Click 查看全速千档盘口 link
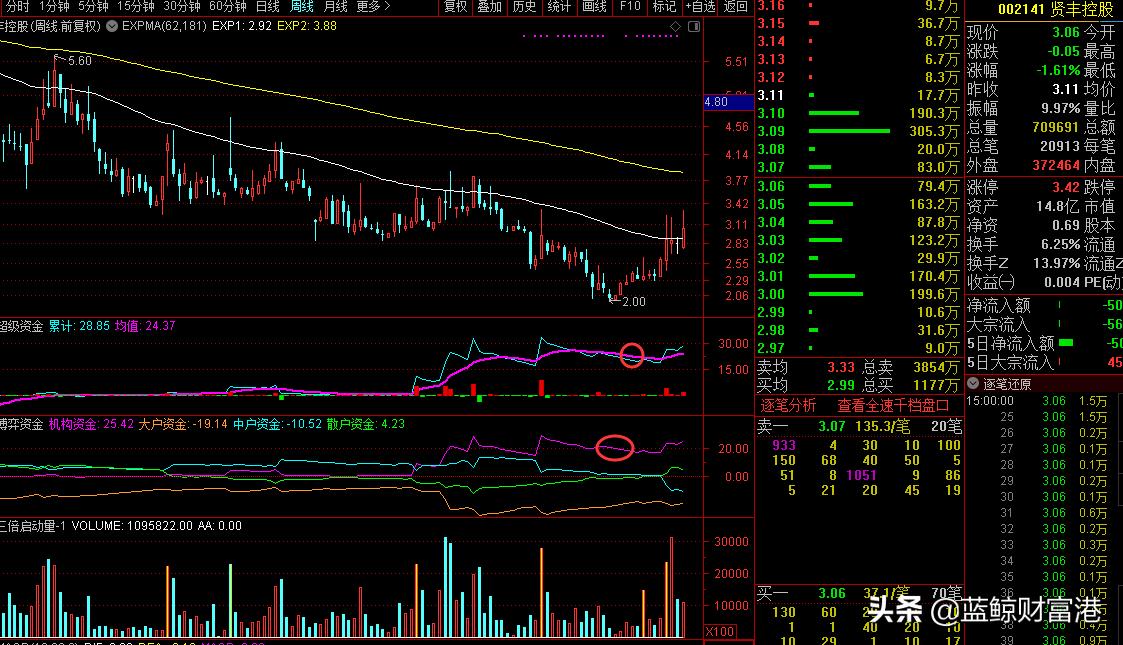This screenshot has height=645, width=1123. click(893, 405)
